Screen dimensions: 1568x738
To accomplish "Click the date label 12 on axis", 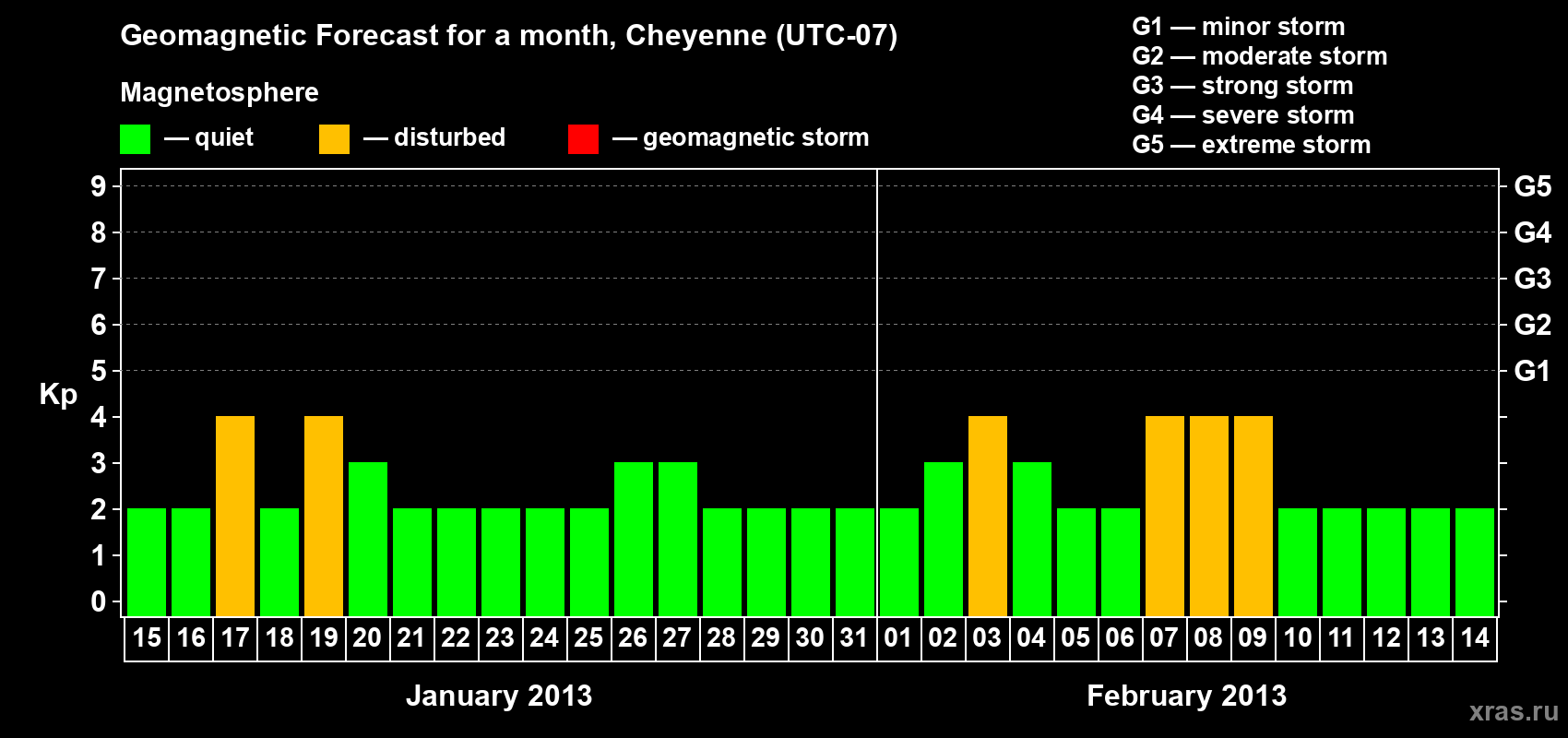I will pos(1386,638).
